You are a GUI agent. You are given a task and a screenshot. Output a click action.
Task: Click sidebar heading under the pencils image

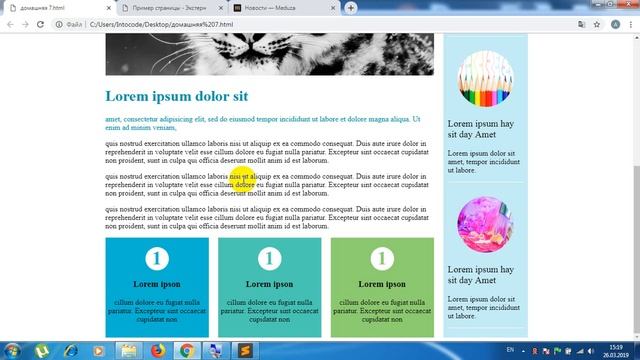point(481,129)
